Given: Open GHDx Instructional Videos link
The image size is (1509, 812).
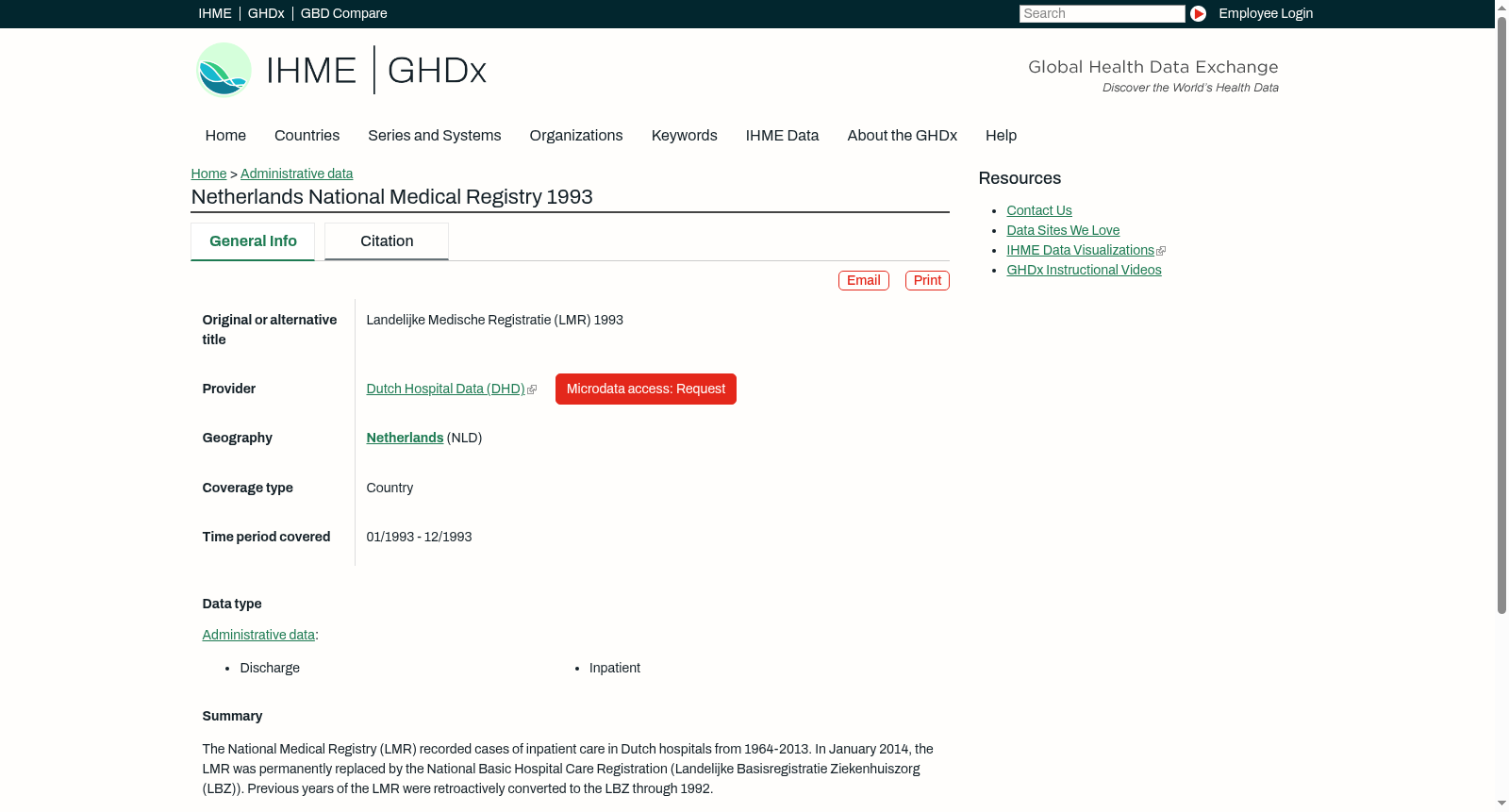Looking at the screenshot, I should click(1084, 270).
